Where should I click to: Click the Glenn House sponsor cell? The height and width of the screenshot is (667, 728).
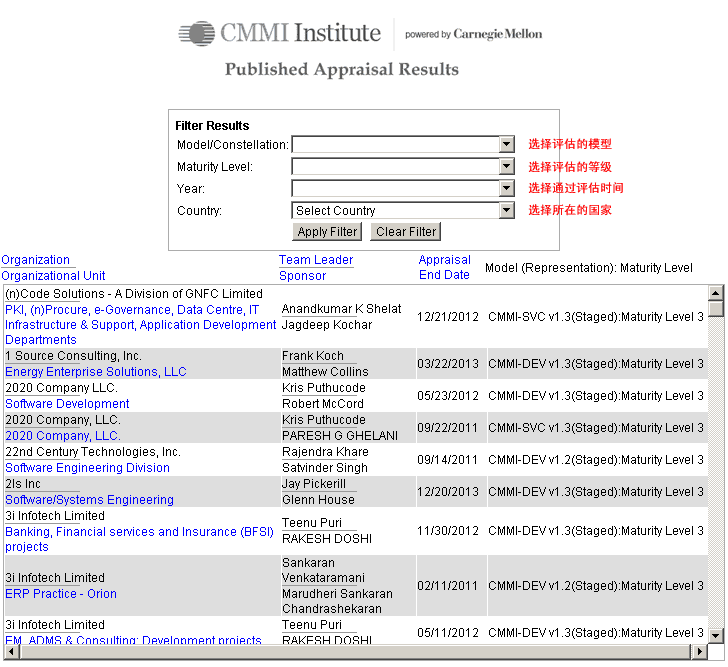click(x=318, y=500)
